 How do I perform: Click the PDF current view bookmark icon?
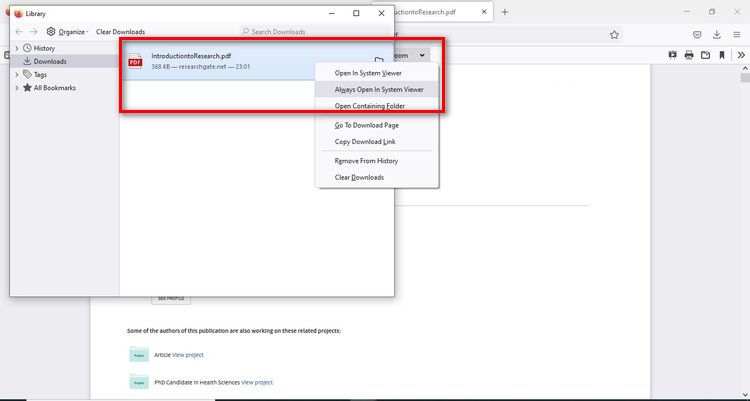[722, 55]
